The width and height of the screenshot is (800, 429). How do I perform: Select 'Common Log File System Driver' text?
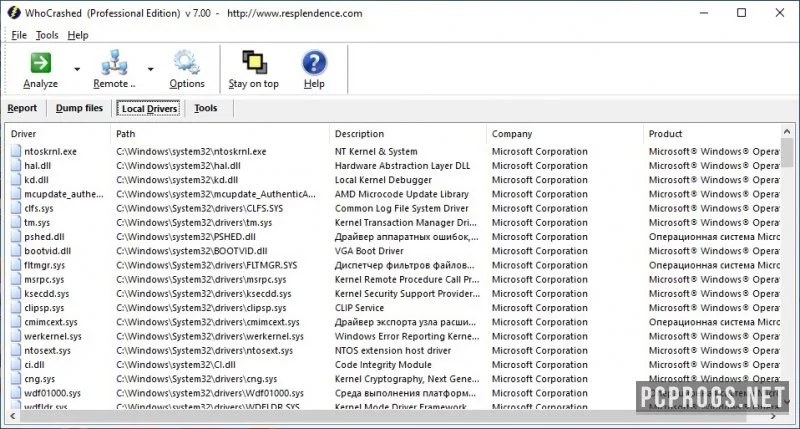point(402,209)
